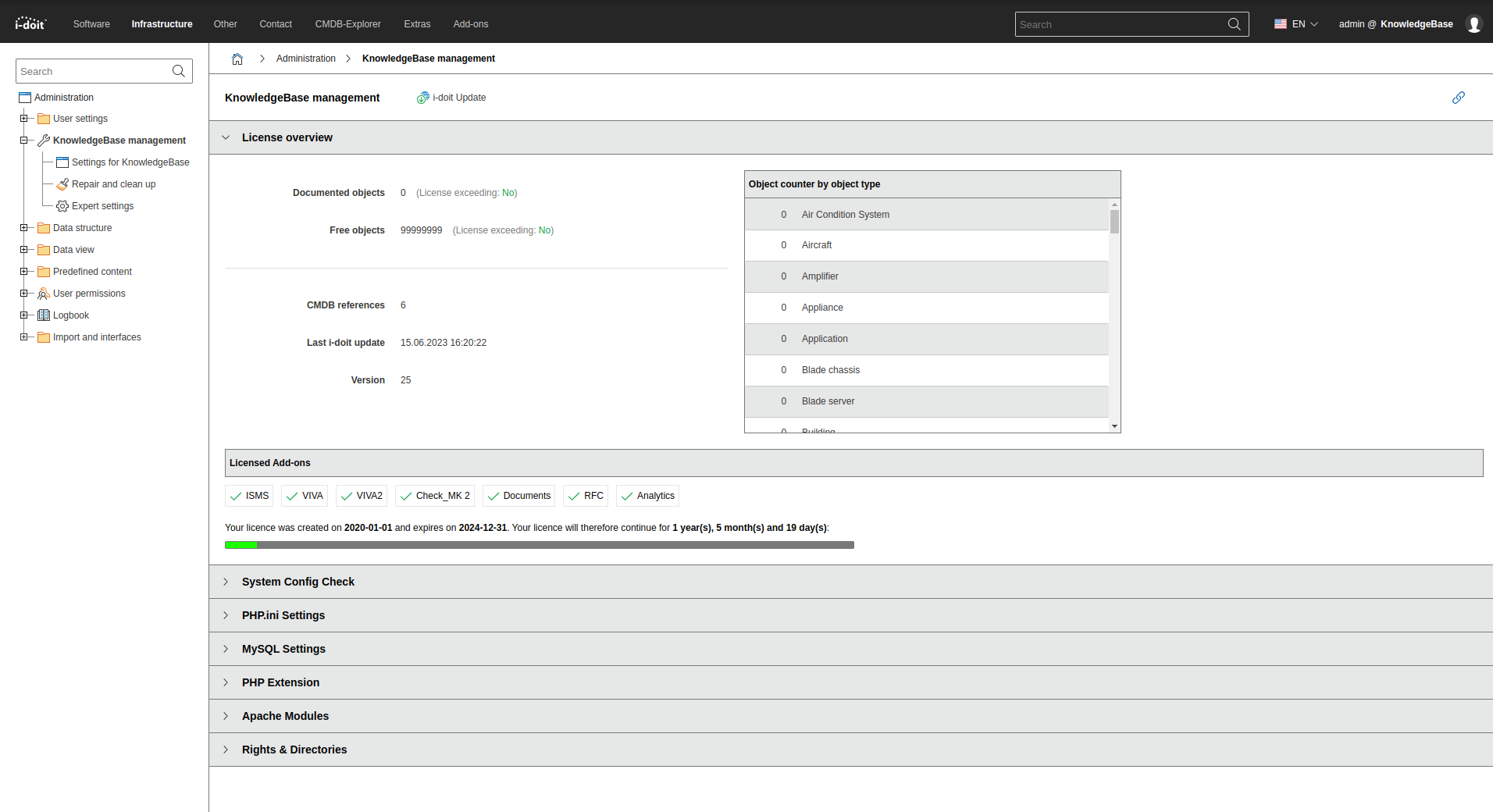Open Expert settings tree item
1493x812 pixels.
(102, 206)
